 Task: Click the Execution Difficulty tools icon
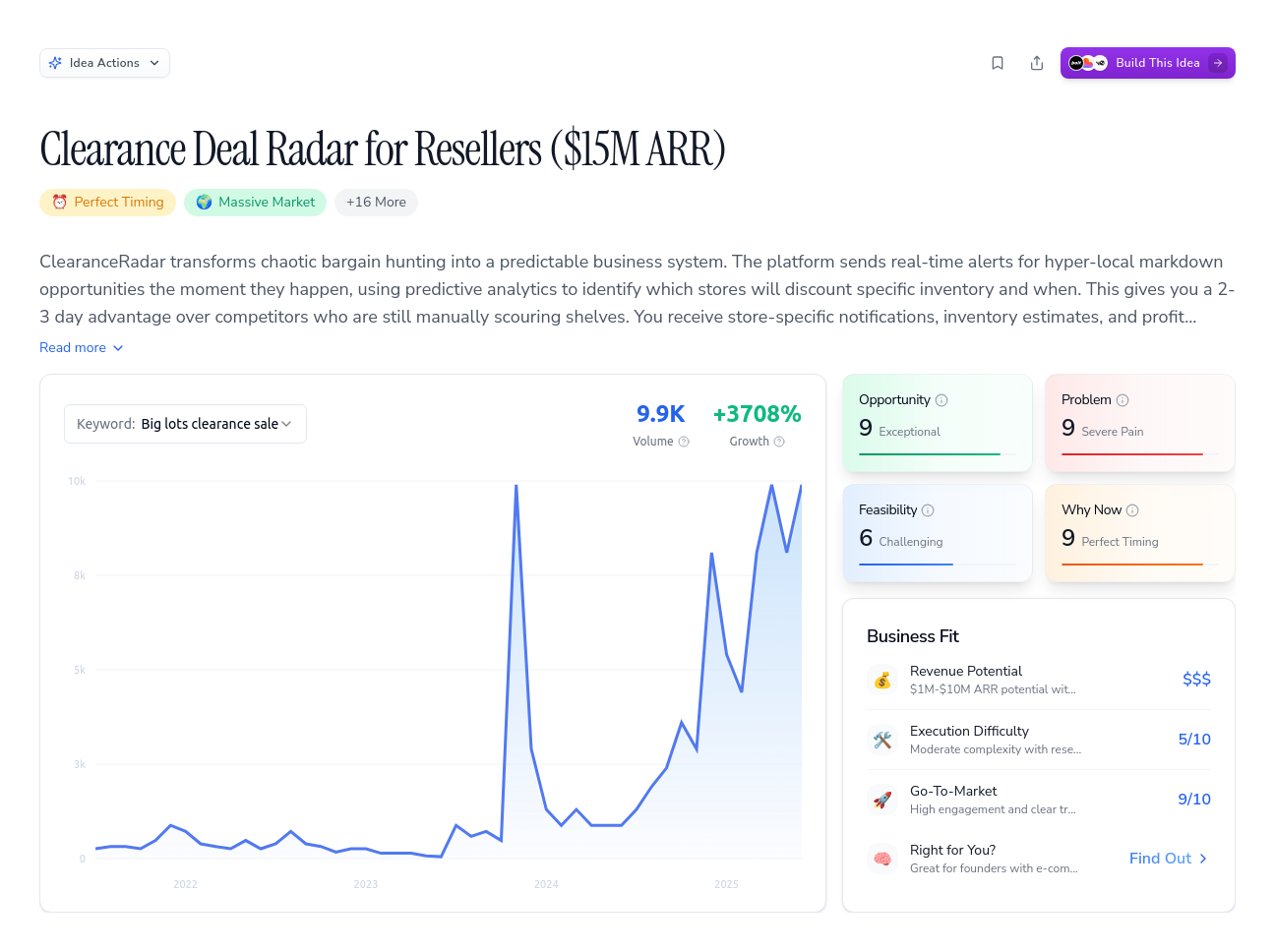pos(882,740)
